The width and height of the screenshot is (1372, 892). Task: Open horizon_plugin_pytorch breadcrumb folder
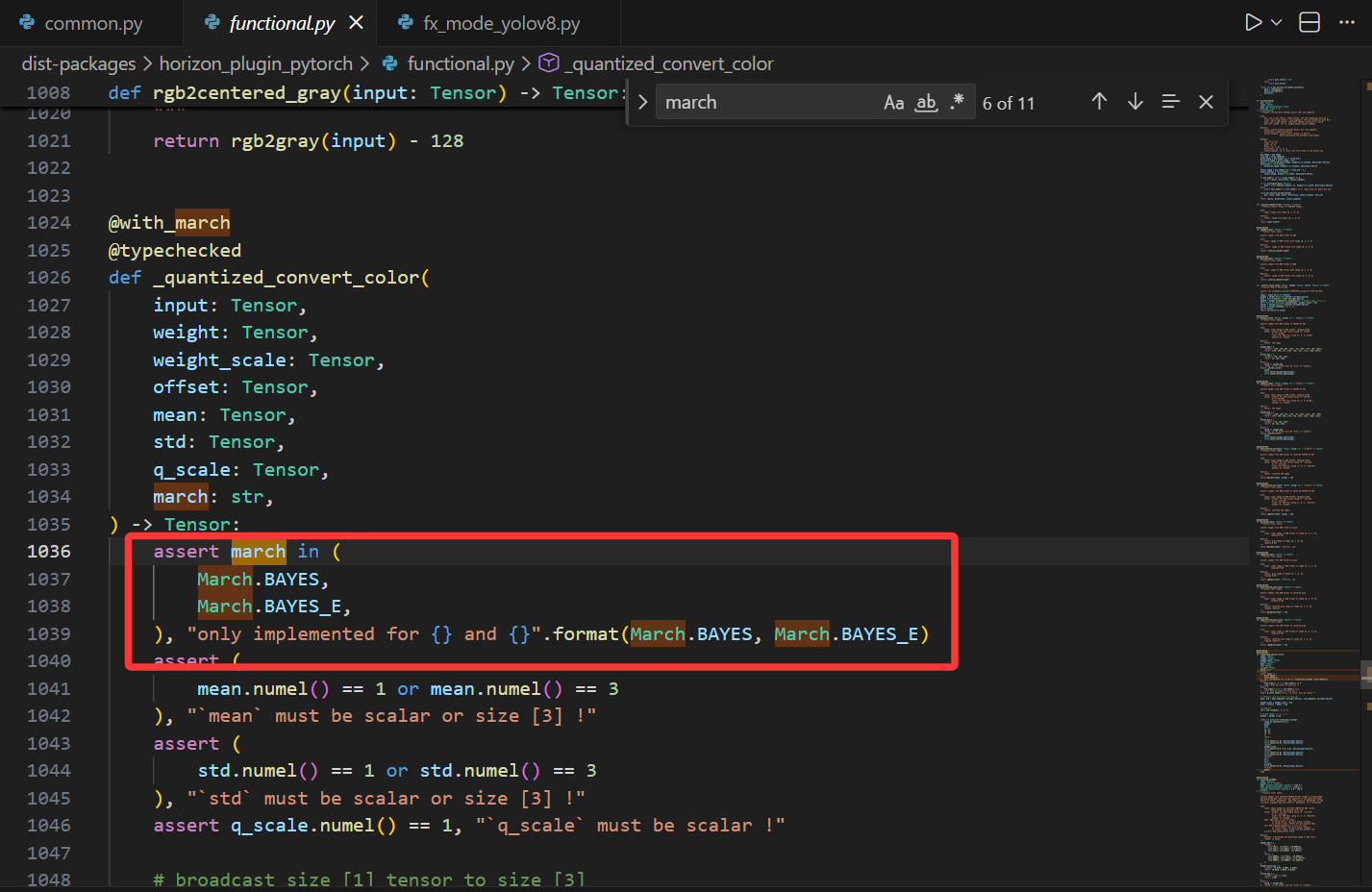coord(256,63)
